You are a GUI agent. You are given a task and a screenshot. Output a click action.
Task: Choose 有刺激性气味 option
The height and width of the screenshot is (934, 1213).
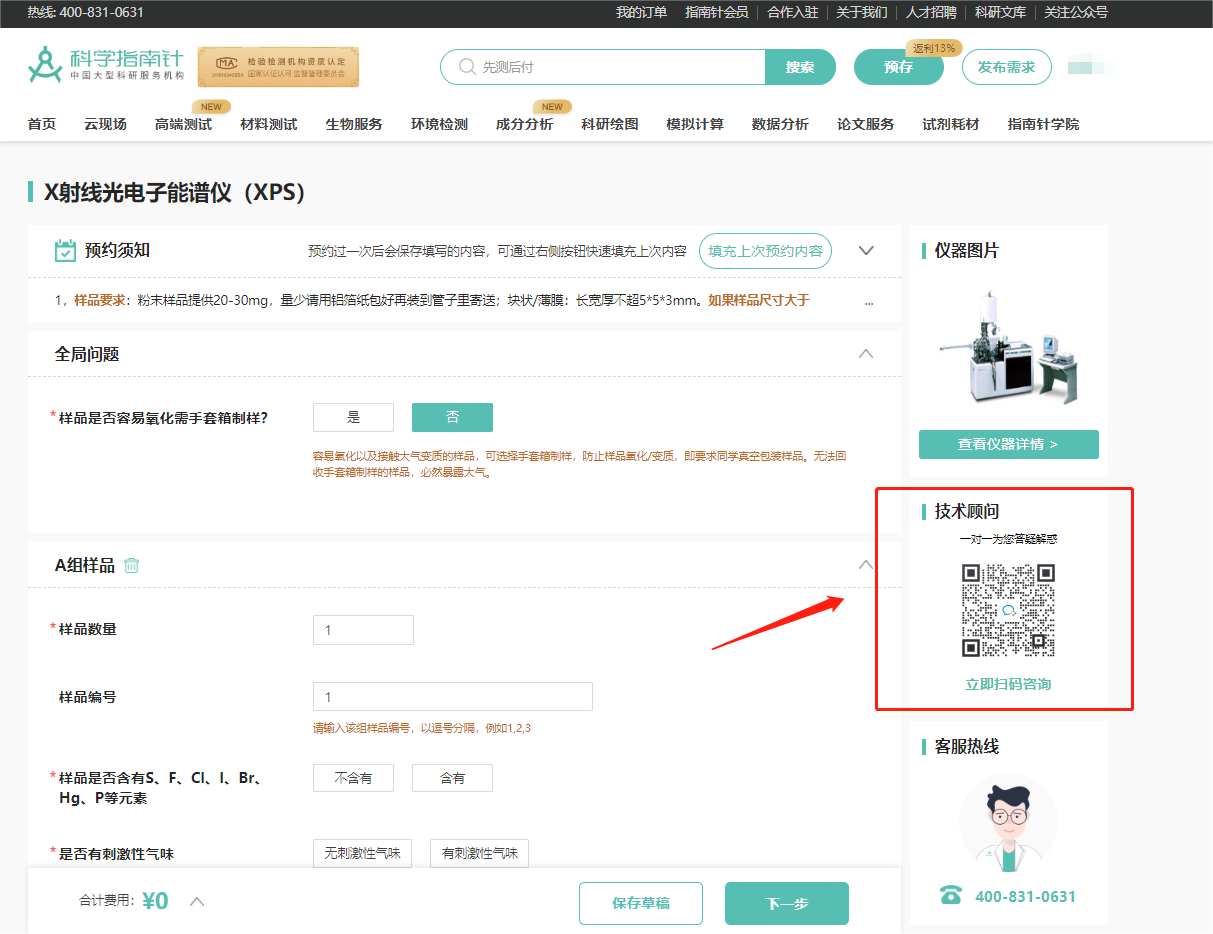[x=479, y=853]
